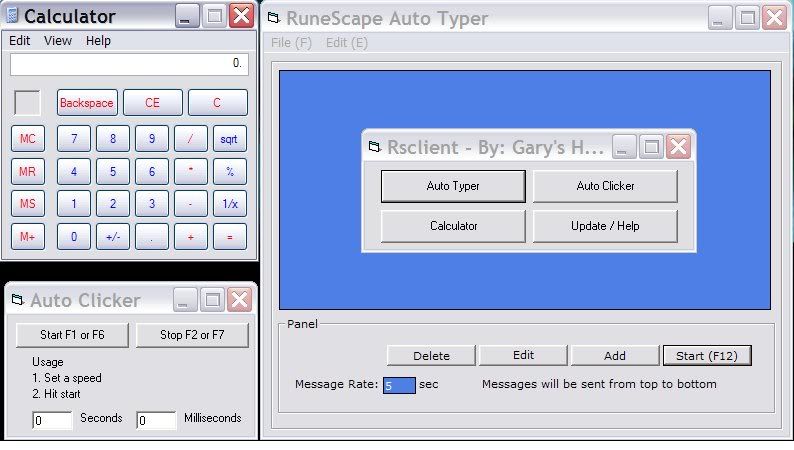Click the sqrt key

[x=230, y=139]
